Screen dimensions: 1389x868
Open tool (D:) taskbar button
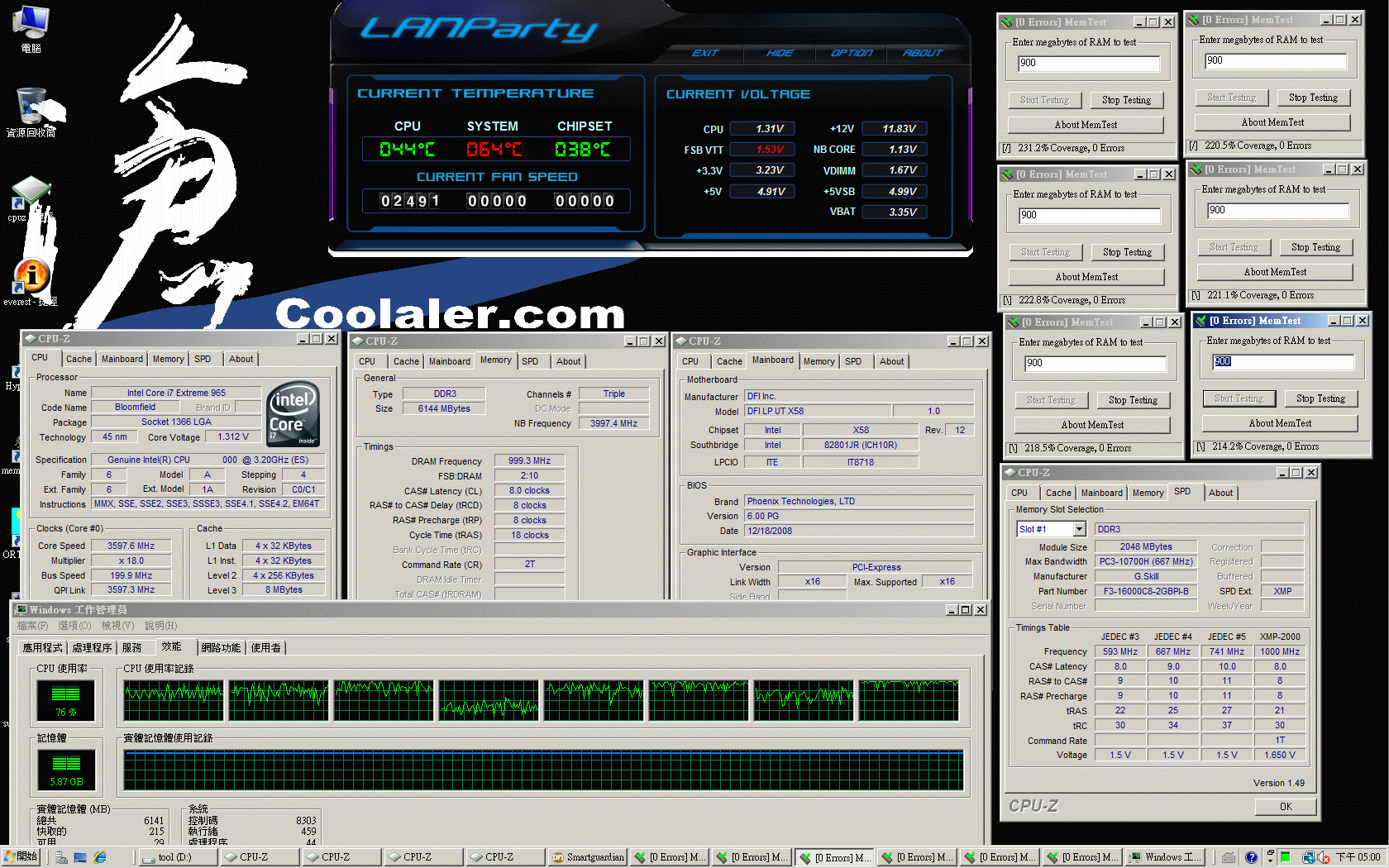coord(178,857)
